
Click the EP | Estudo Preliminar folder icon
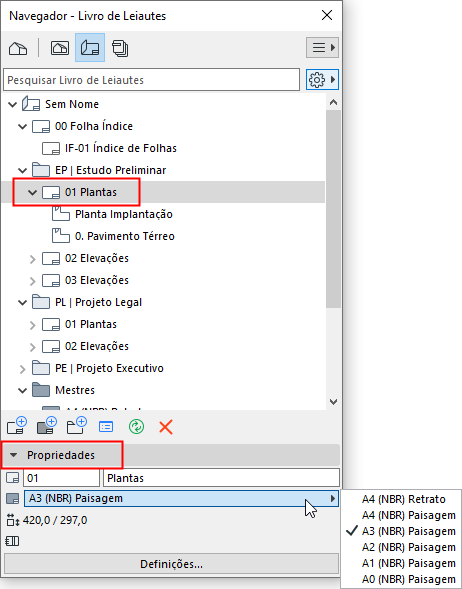coord(41,170)
